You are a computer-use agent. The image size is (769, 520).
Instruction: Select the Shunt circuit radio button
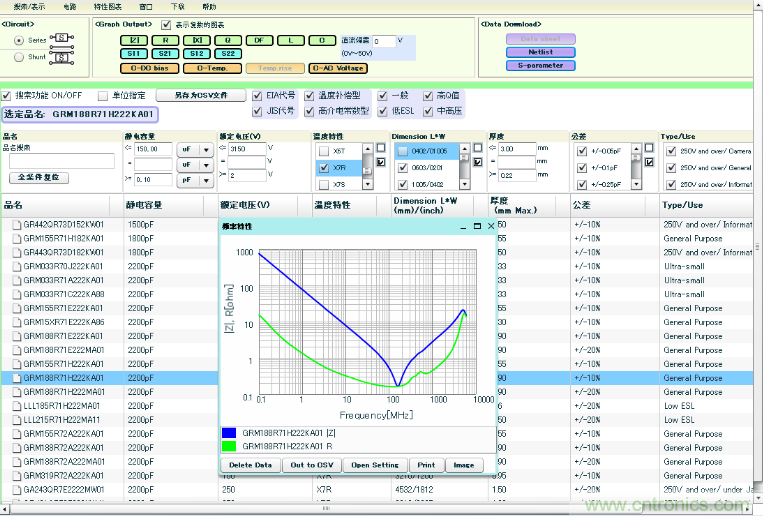[x=21, y=57]
